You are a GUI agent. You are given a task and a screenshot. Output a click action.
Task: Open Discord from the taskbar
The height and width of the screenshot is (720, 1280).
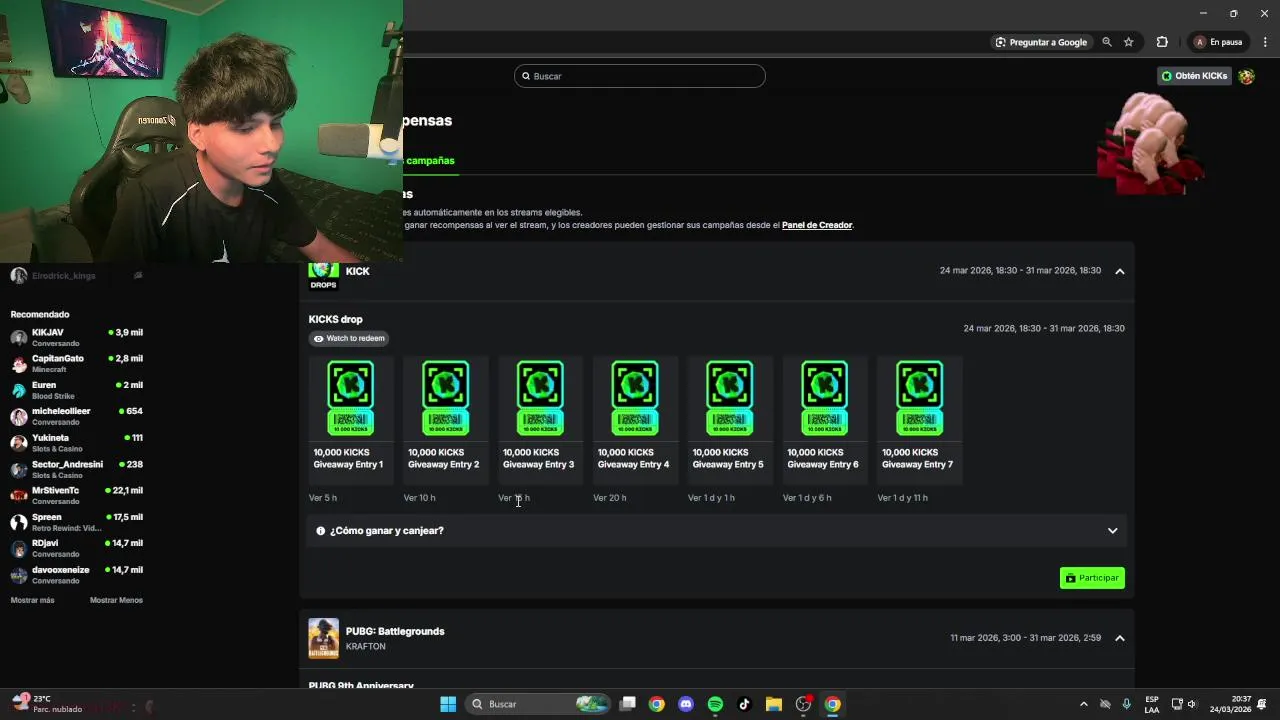(686, 704)
